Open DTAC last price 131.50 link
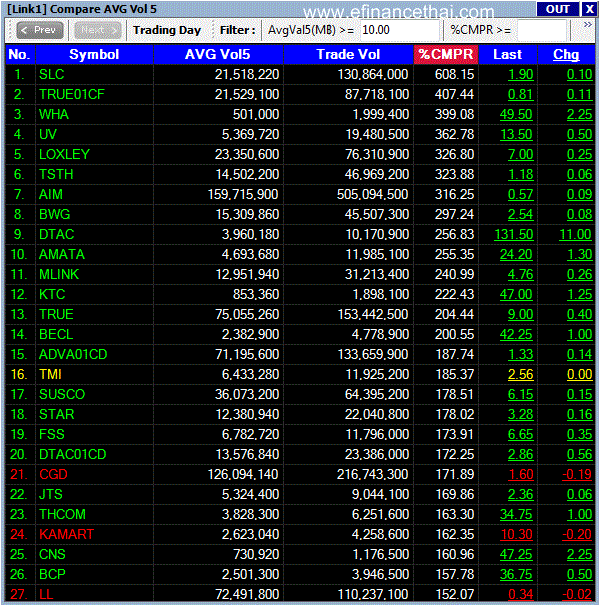 514,235
